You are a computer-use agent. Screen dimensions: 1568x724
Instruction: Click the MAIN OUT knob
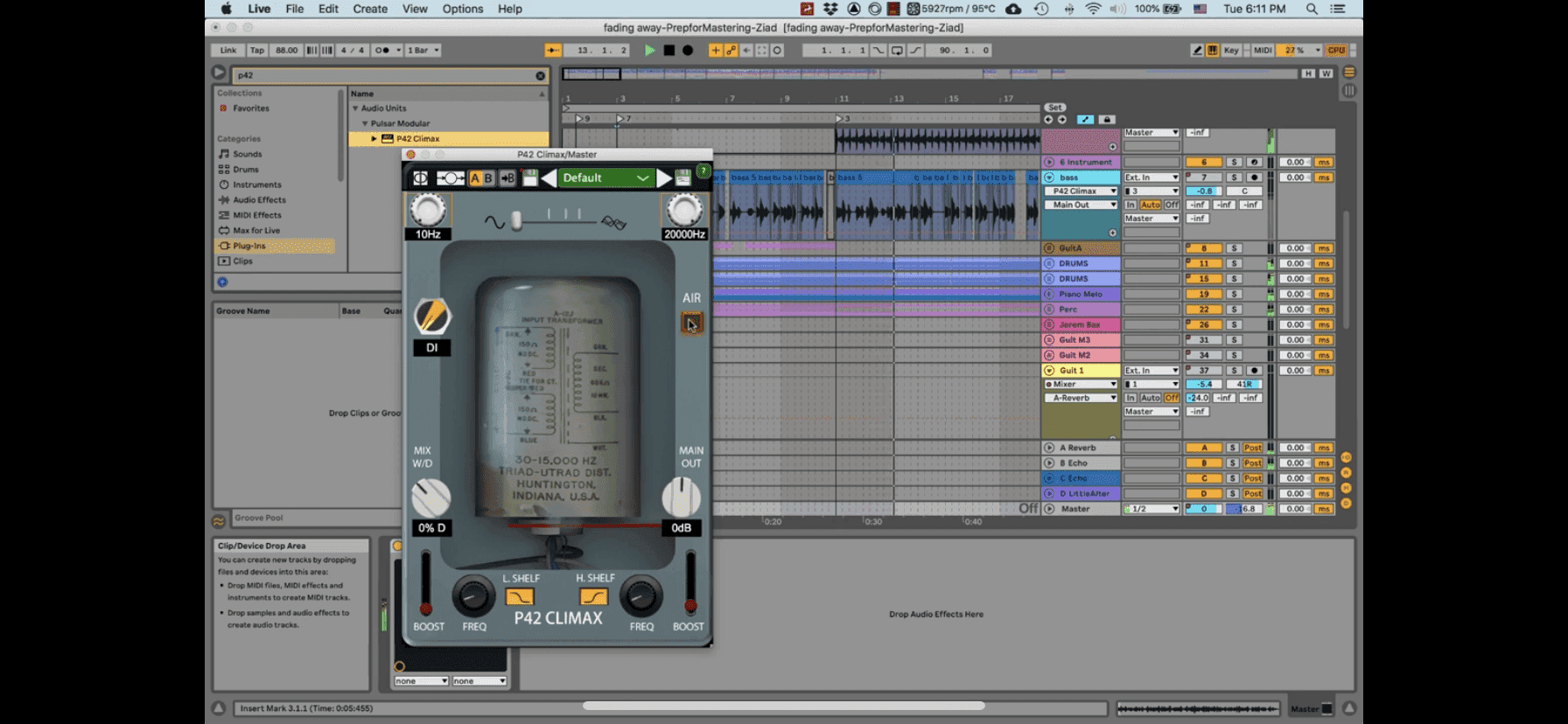point(682,498)
